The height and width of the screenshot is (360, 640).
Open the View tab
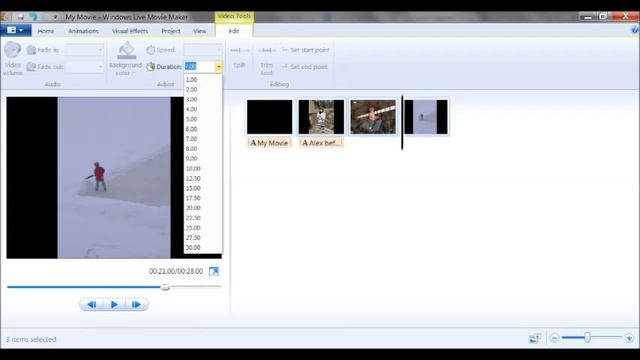(200, 31)
